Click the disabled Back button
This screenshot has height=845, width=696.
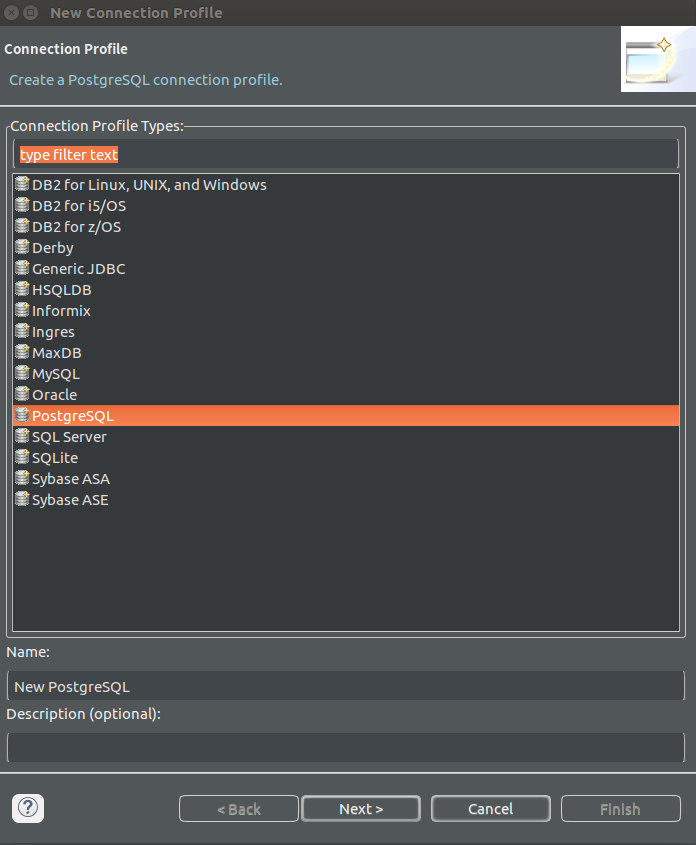click(239, 809)
